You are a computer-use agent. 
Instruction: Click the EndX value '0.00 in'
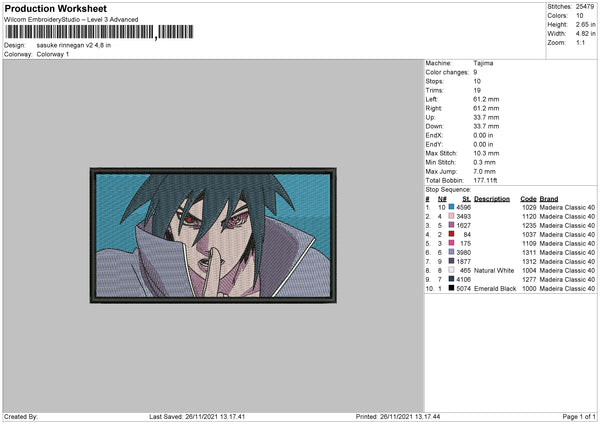(x=483, y=135)
